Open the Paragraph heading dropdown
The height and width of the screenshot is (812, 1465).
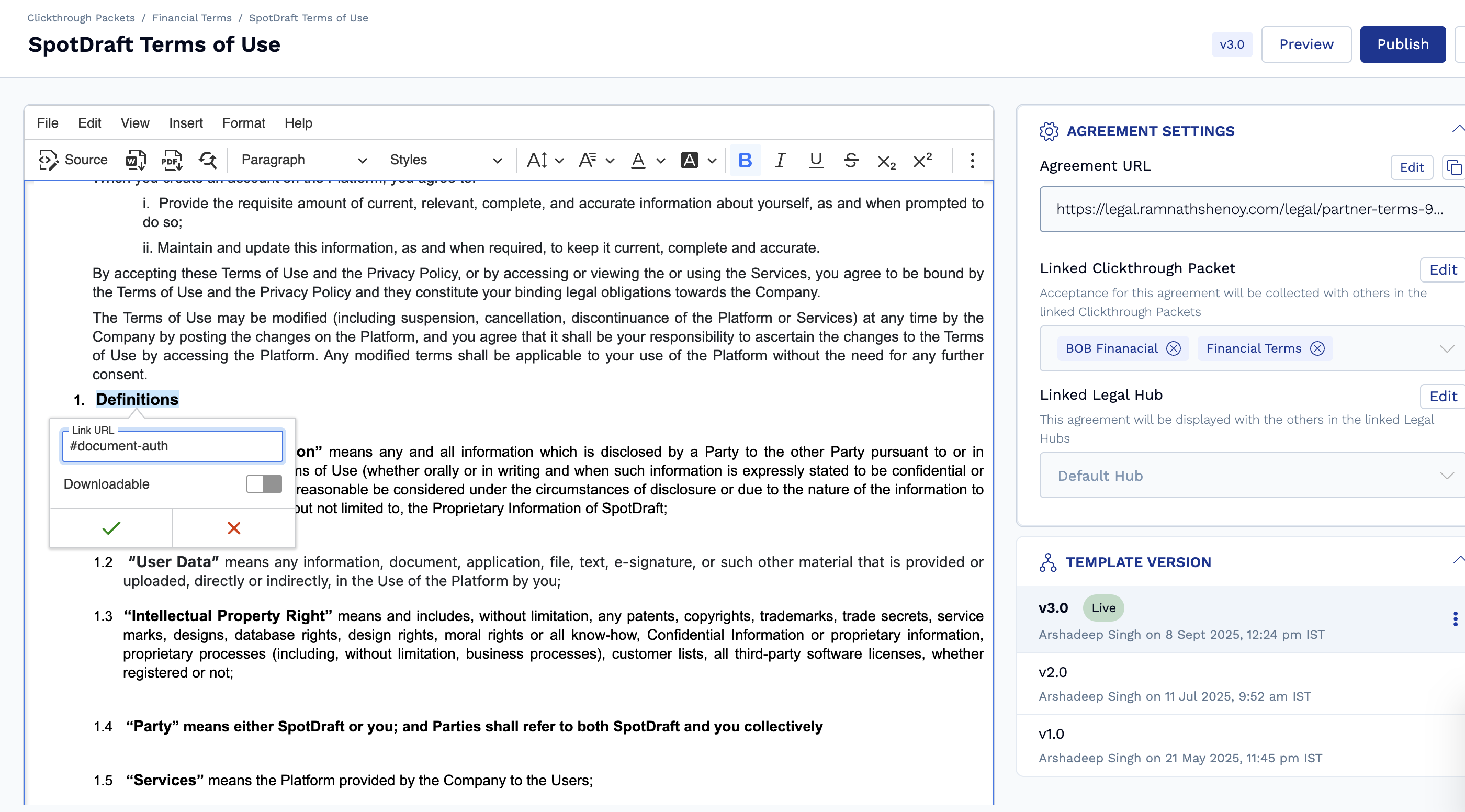tap(303, 160)
